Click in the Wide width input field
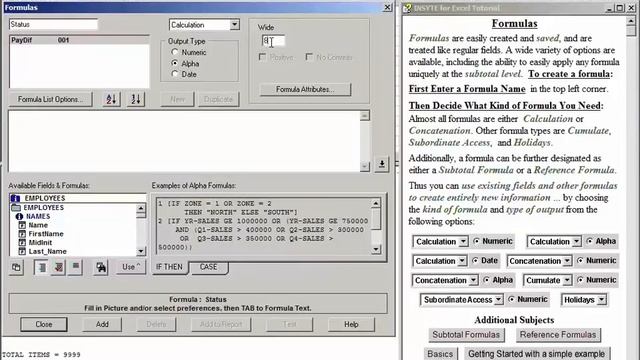This screenshot has height=360, width=640. [273, 41]
